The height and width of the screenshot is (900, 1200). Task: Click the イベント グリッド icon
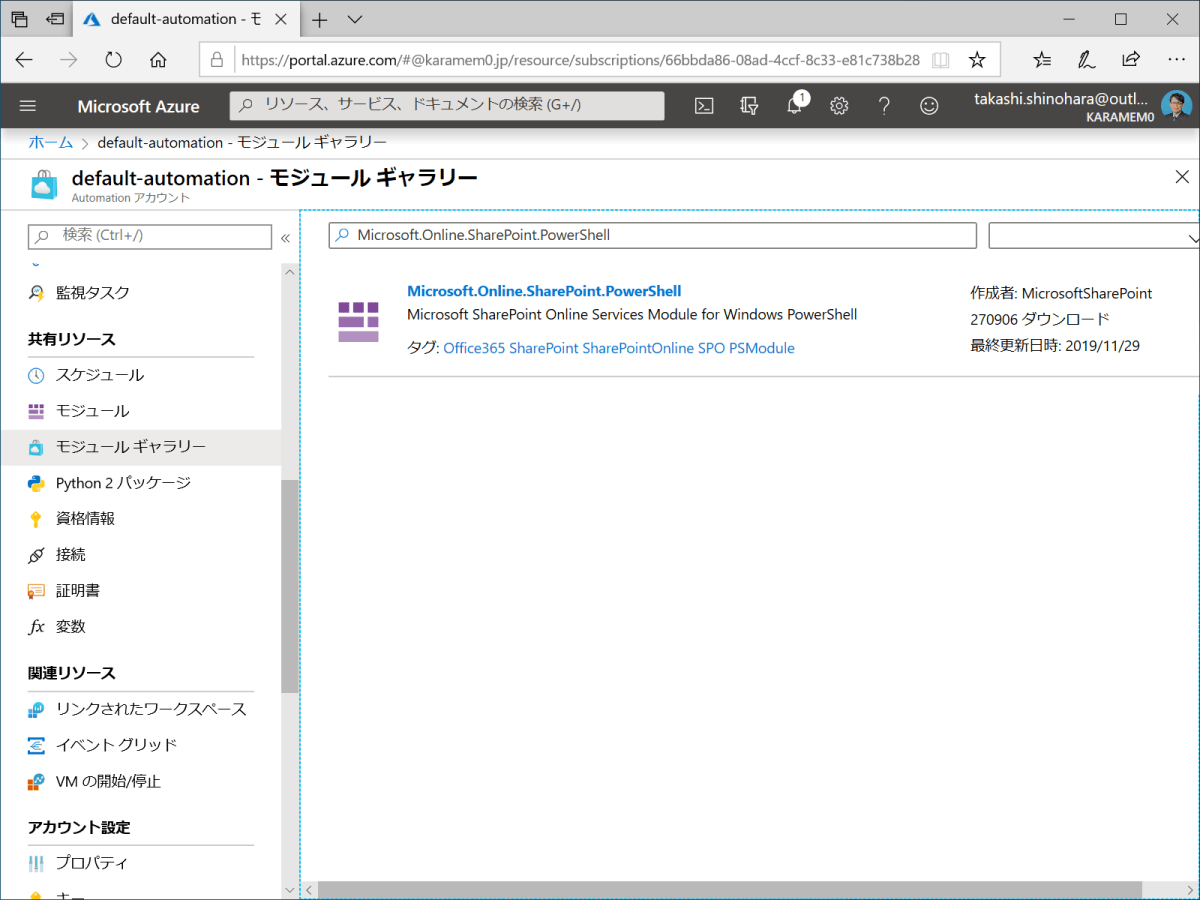(36, 745)
